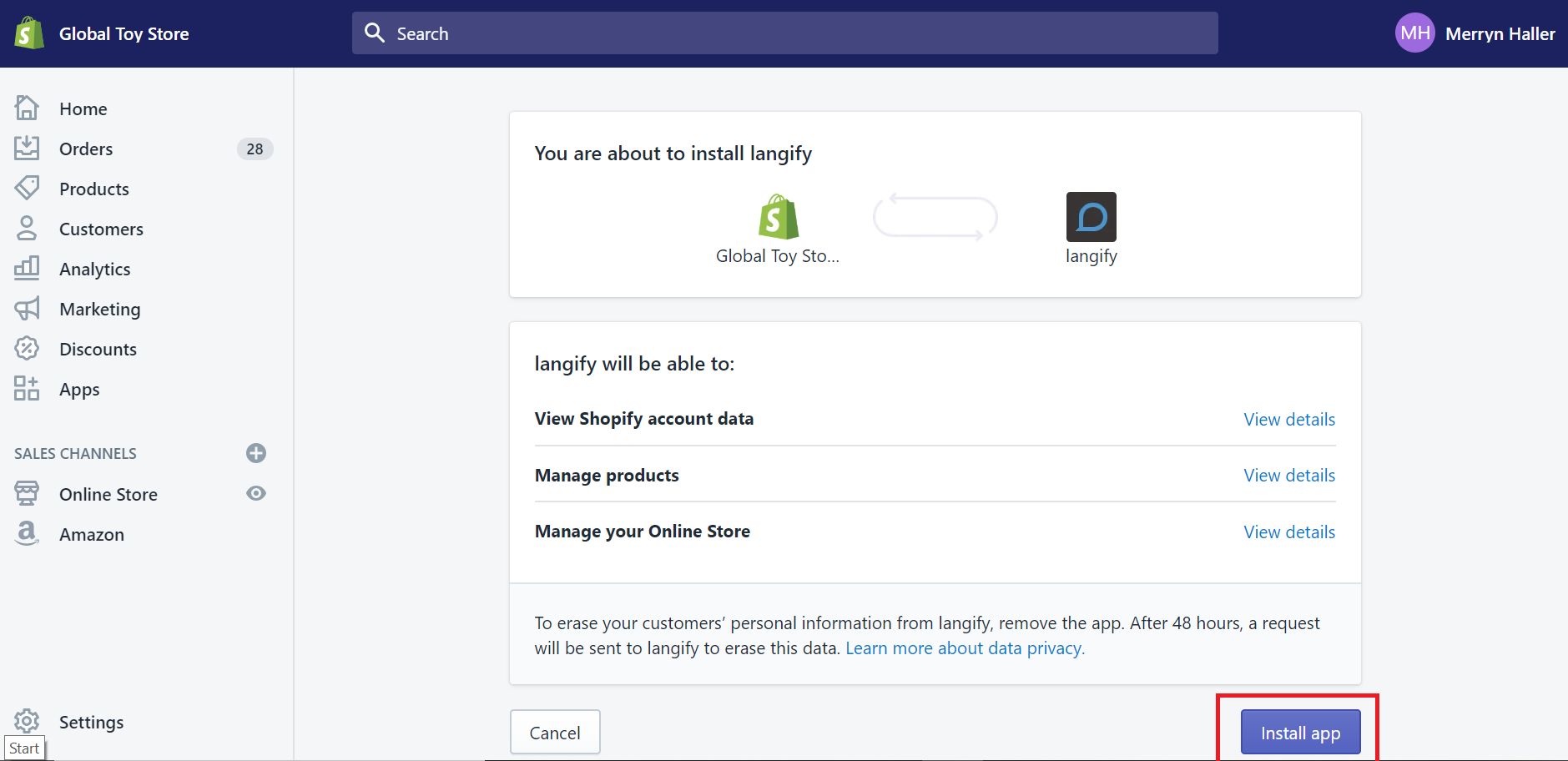
Task: Click the Customers person icon
Action: pos(27,228)
